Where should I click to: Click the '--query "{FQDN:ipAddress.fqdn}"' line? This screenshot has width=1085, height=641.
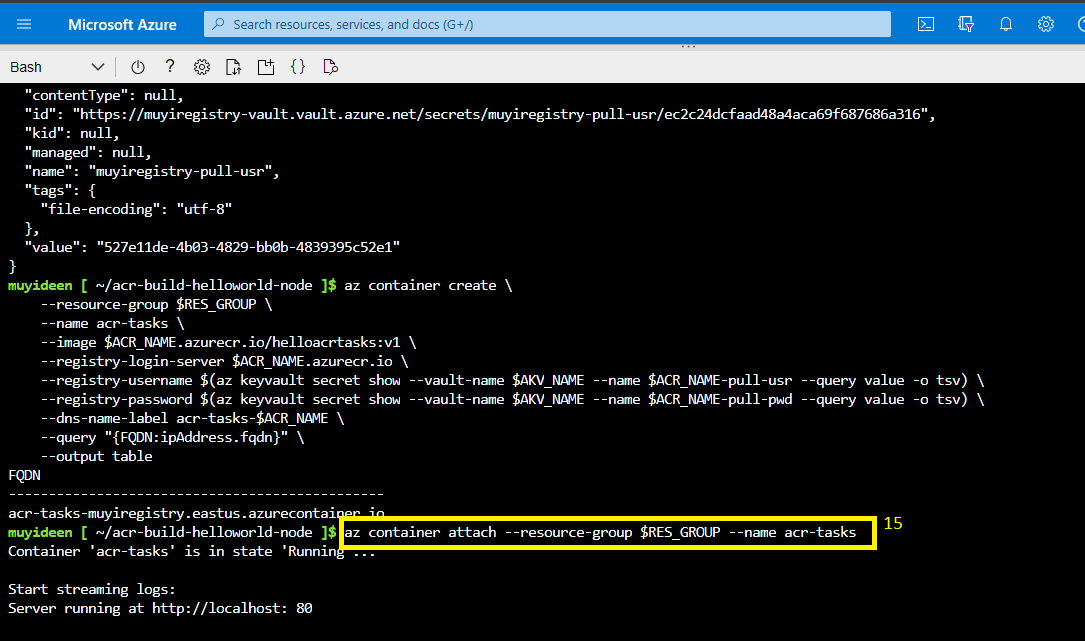click(172, 437)
